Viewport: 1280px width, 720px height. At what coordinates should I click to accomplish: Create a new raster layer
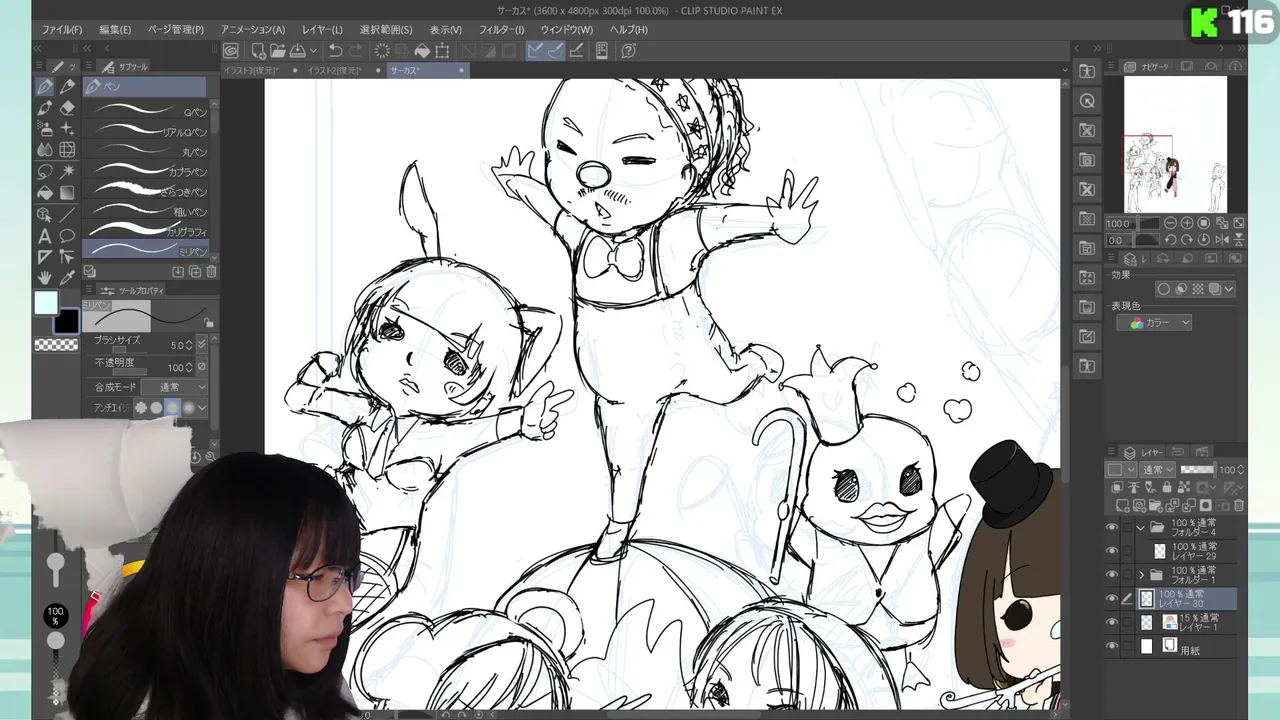tap(1122, 505)
